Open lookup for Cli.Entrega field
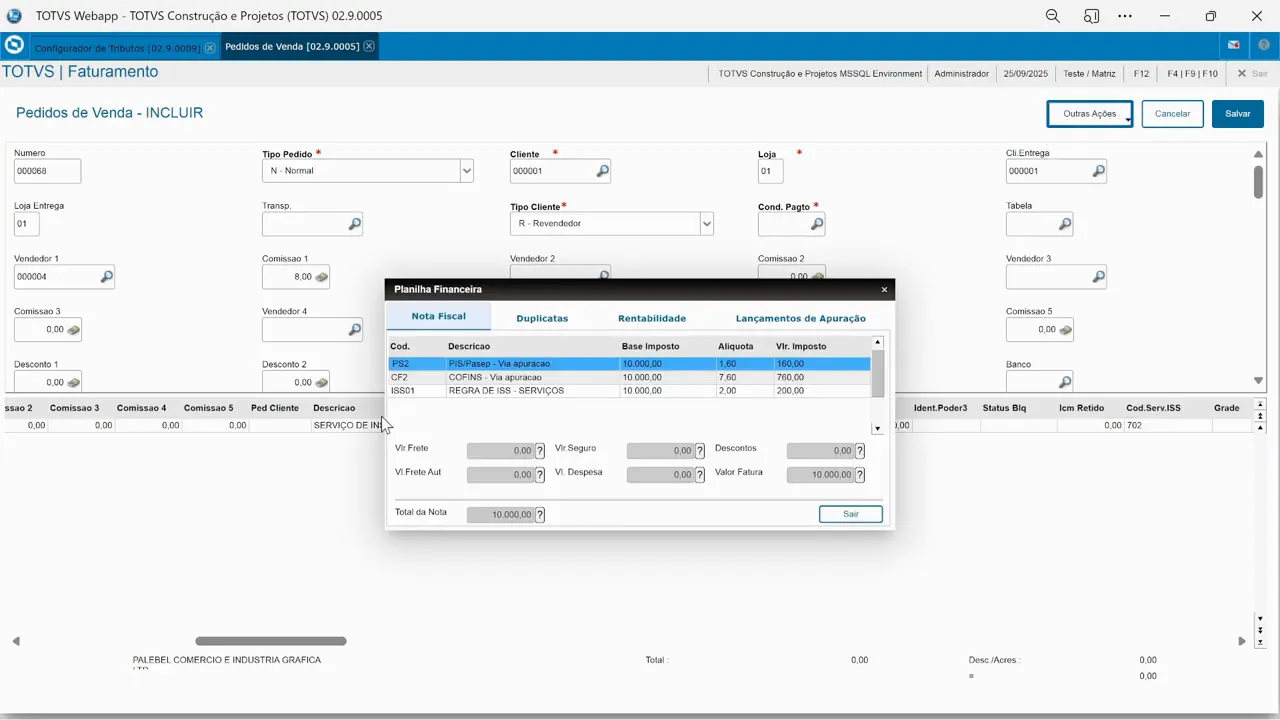1280x720 pixels. point(1098,172)
